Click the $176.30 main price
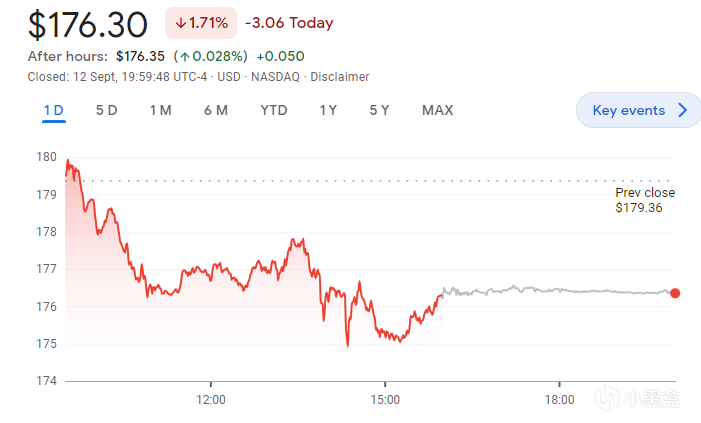 (88, 23)
